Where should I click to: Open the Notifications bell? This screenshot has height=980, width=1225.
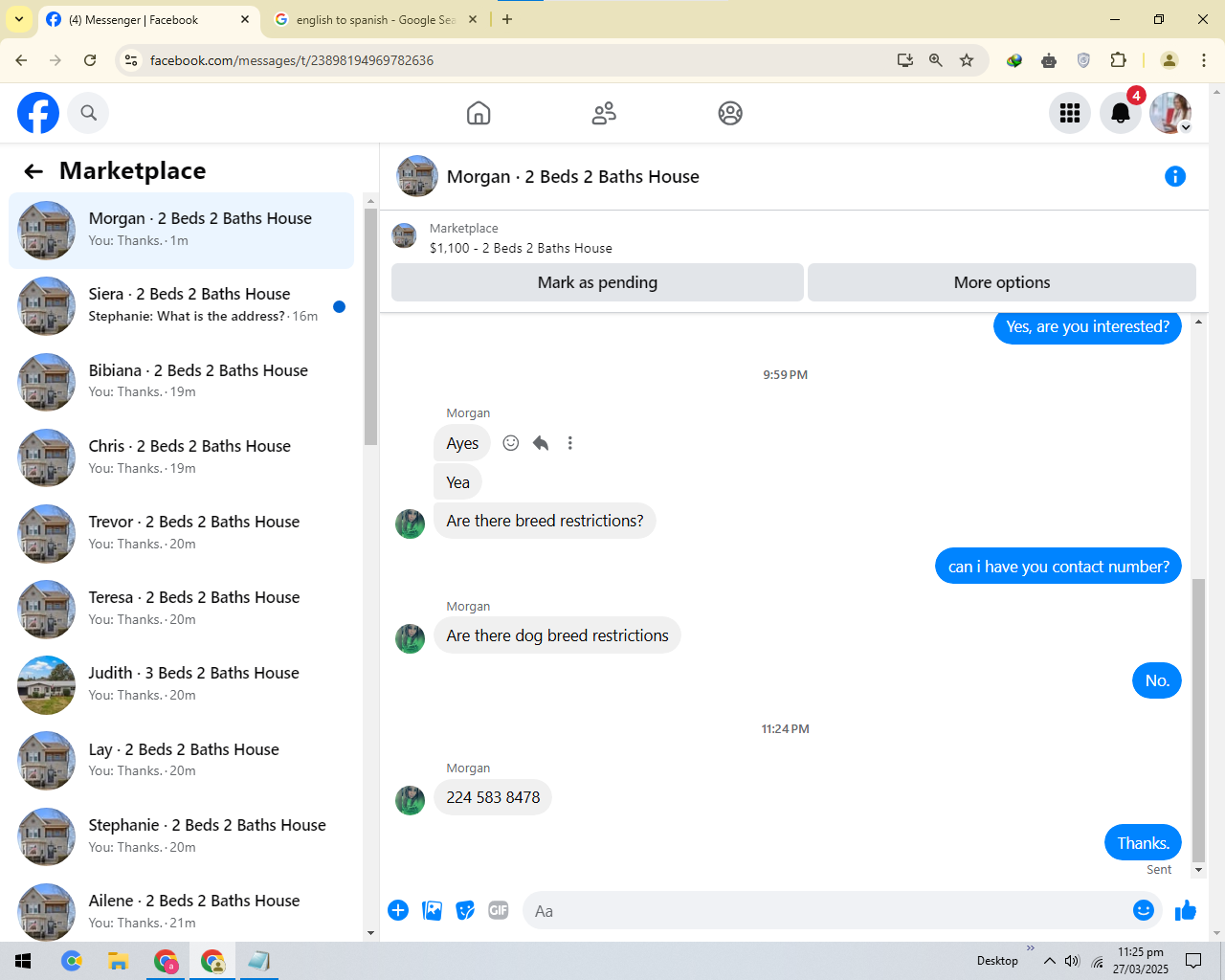(1121, 113)
